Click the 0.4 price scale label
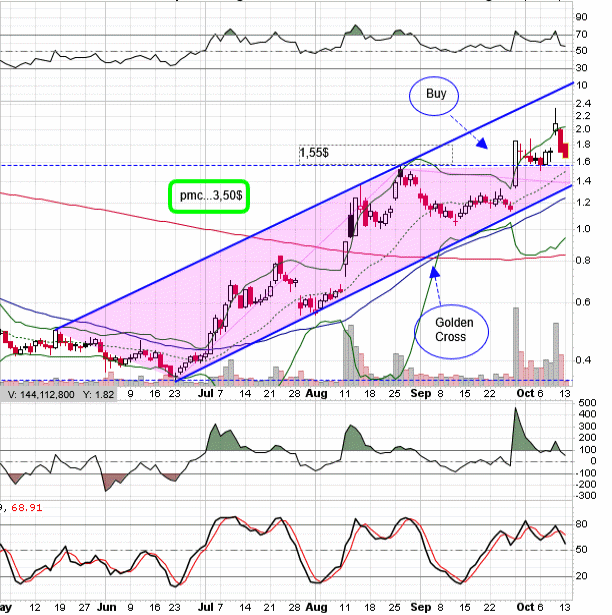Screen dimensions: 612x615 click(x=582, y=360)
